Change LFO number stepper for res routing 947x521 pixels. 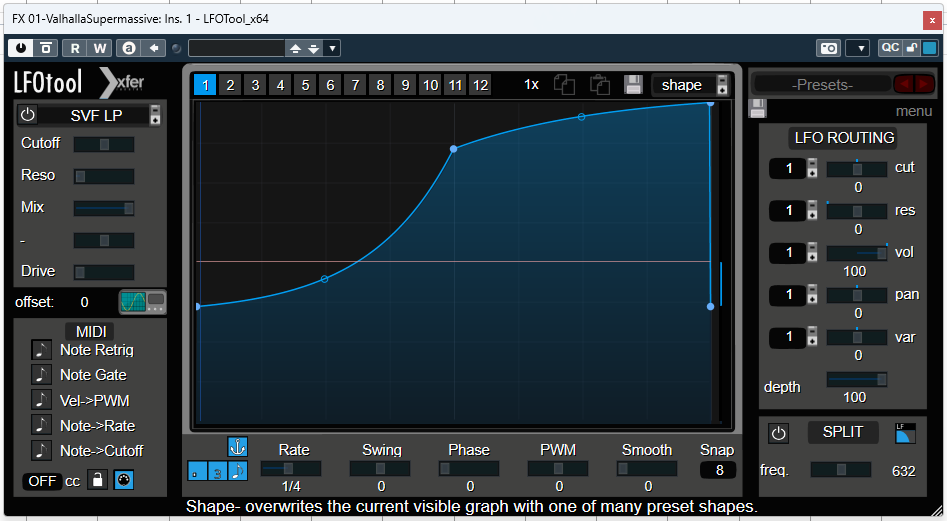coord(812,211)
